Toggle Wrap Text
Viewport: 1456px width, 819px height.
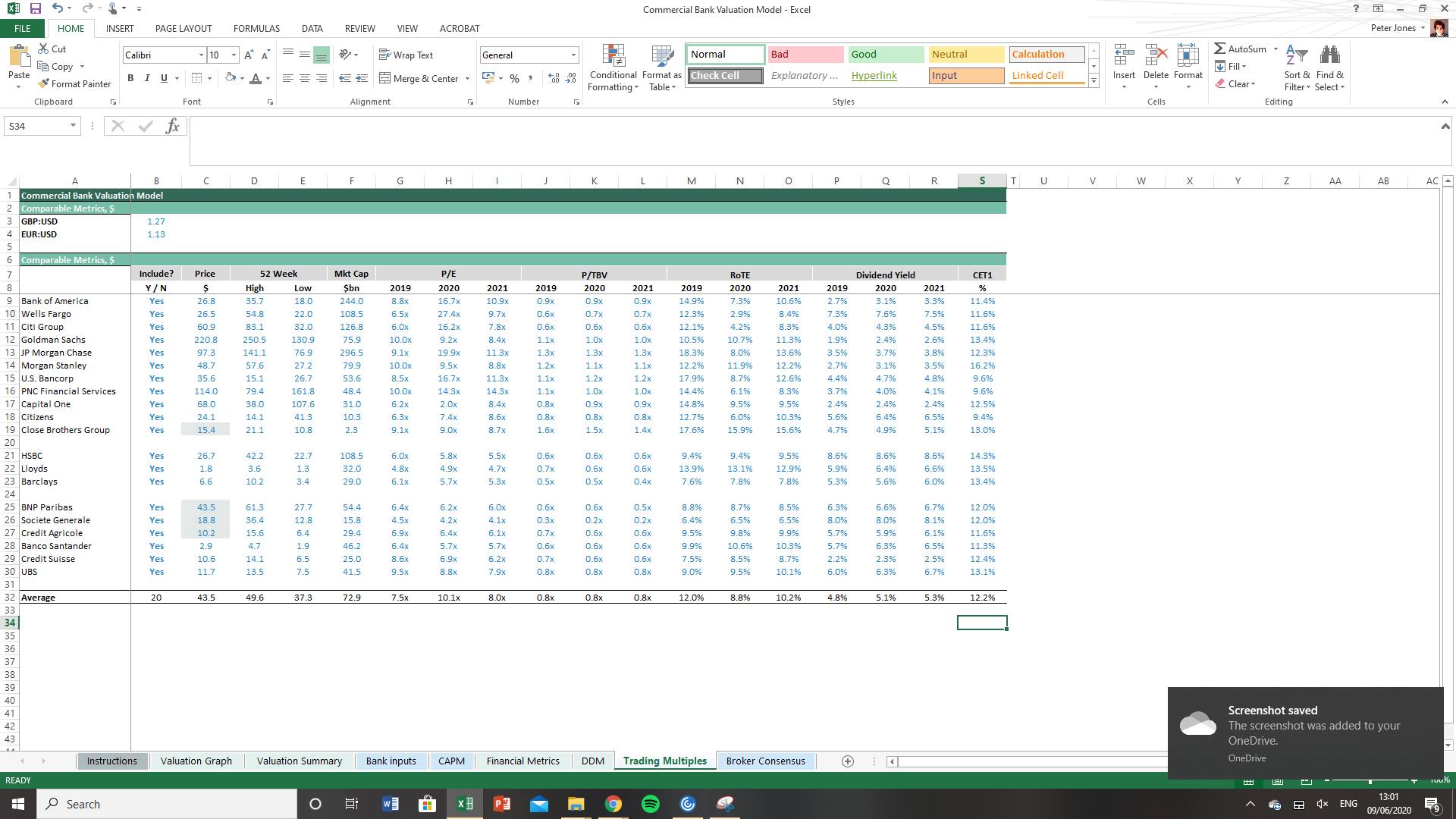click(x=406, y=55)
